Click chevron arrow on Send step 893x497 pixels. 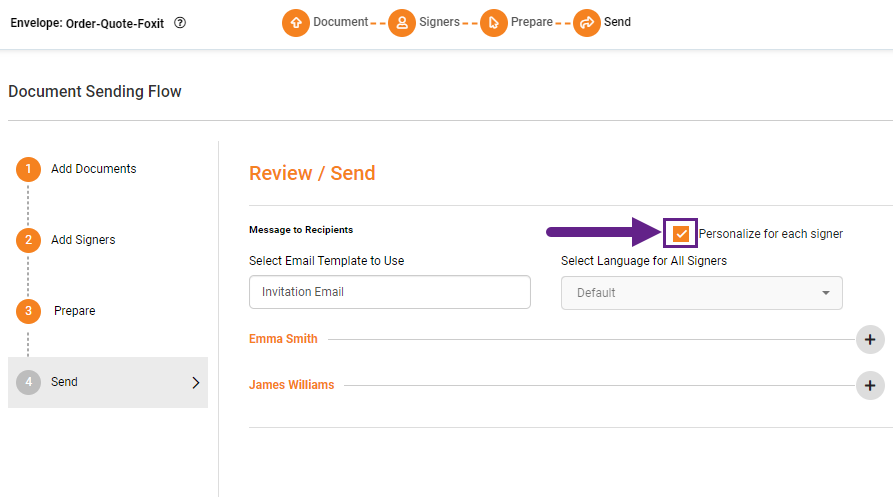[x=195, y=382]
